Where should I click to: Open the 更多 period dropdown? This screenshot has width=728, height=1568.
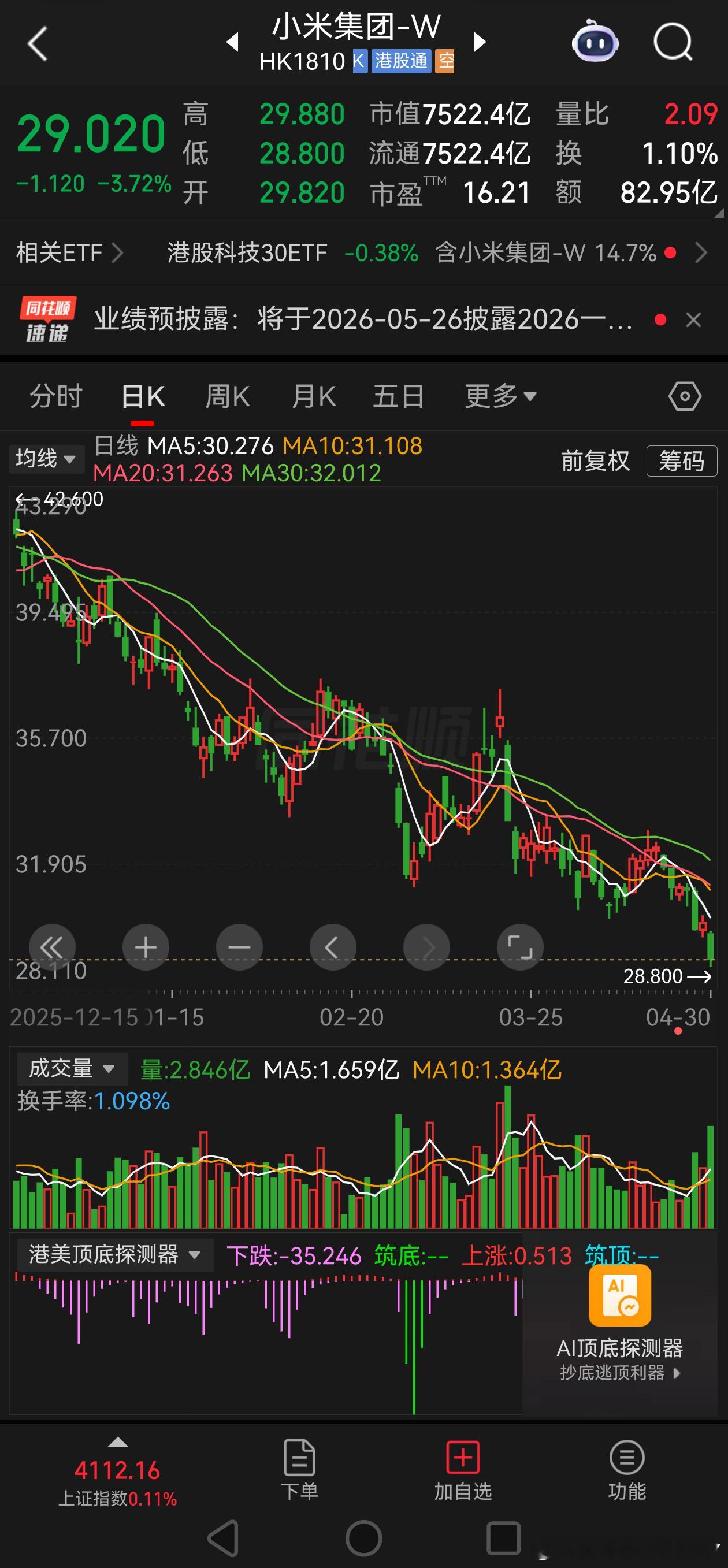coord(501,396)
